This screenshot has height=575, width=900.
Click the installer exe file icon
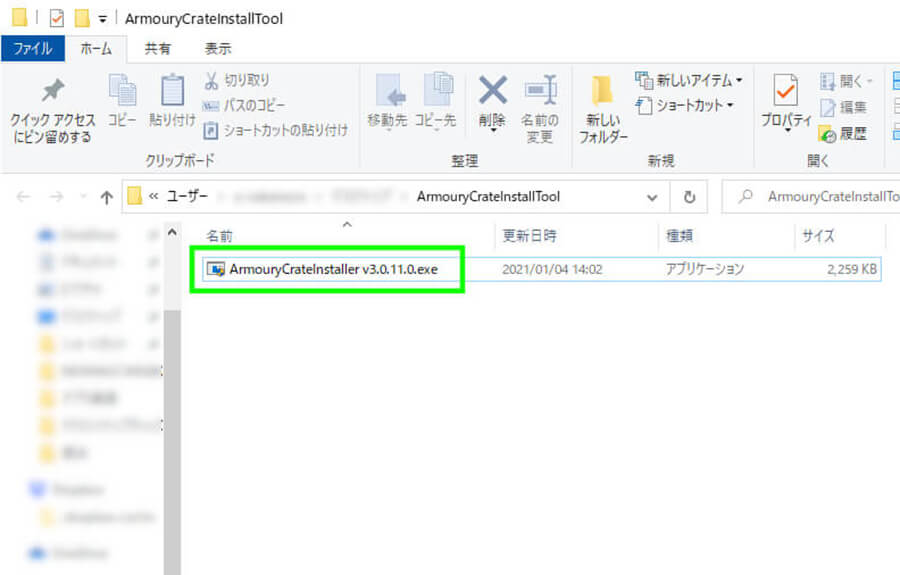[216, 269]
